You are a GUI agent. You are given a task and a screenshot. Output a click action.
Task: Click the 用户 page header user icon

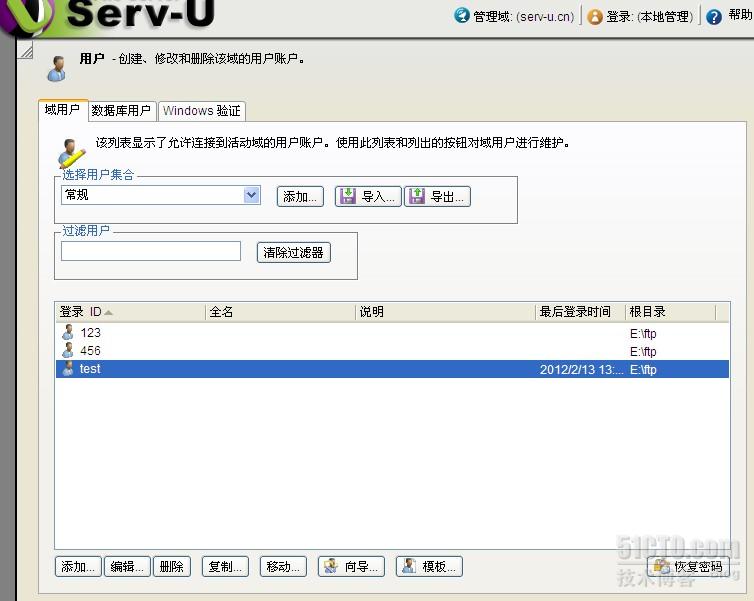(57, 69)
